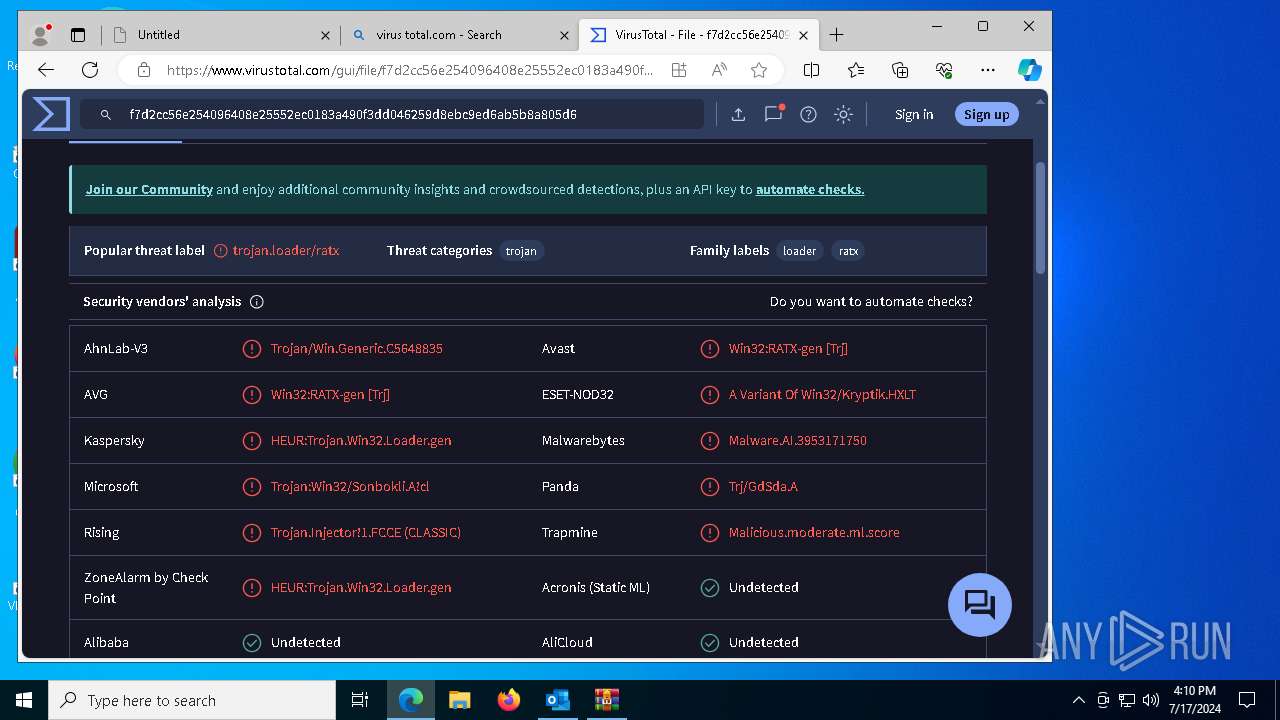1280x720 pixels.
Task: Open the browser apps grid icon
Action: click(x=679, y=70)
